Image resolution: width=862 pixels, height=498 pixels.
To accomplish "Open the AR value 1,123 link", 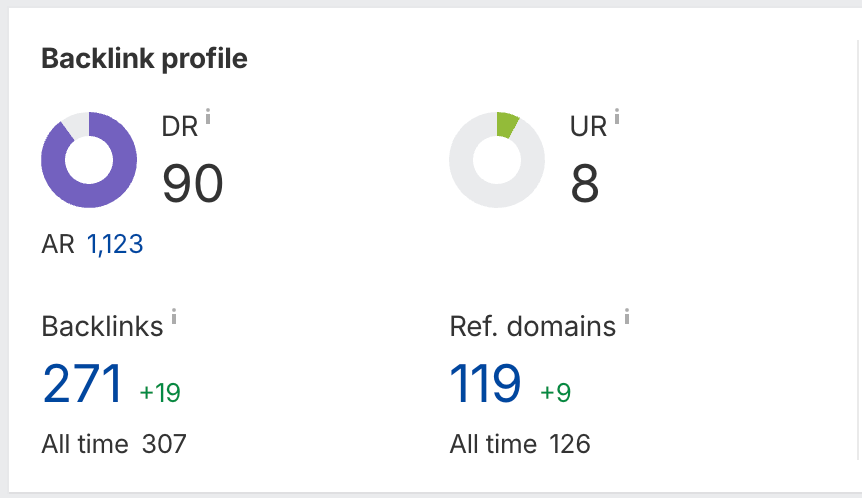I will click(x=115, y=244).
